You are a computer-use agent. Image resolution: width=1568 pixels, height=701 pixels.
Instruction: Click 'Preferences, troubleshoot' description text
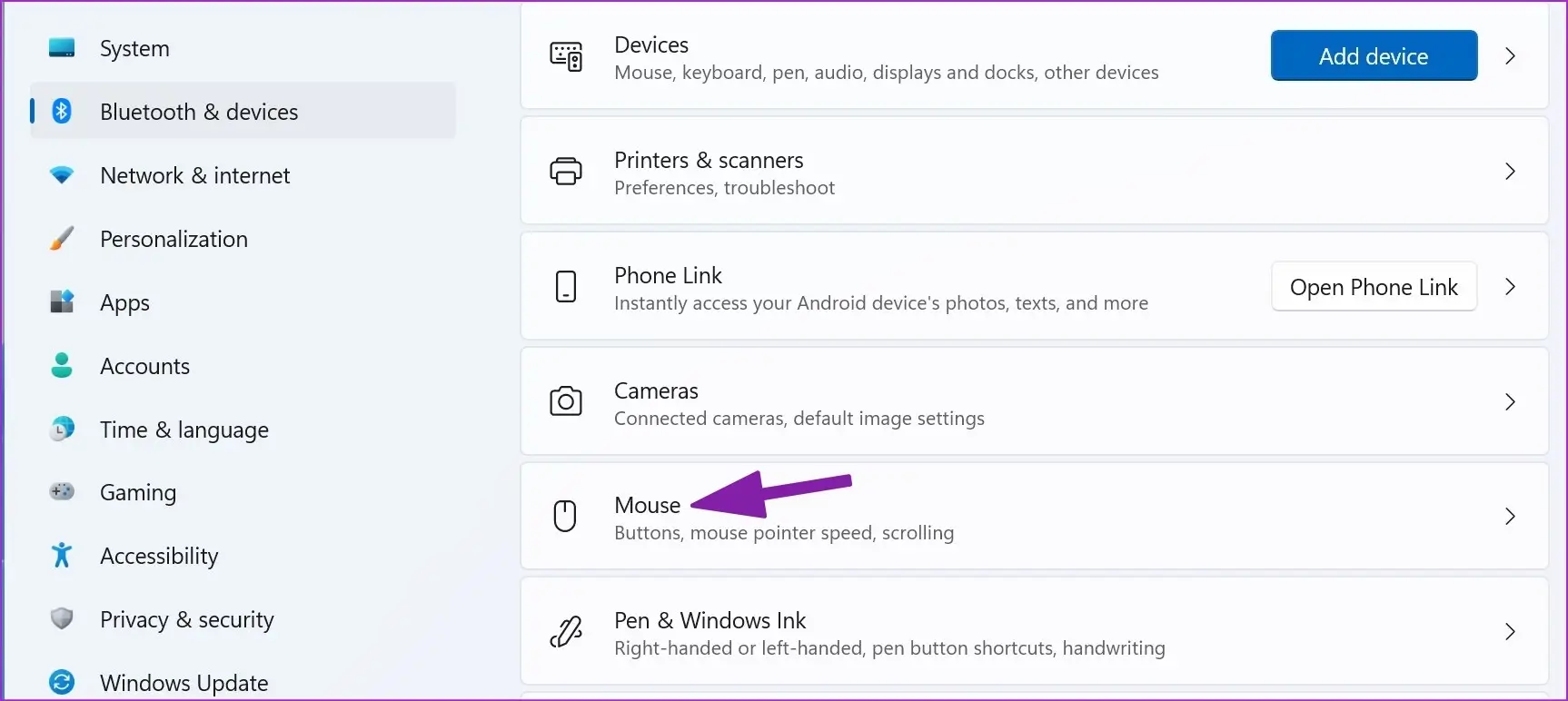(724, 188)
